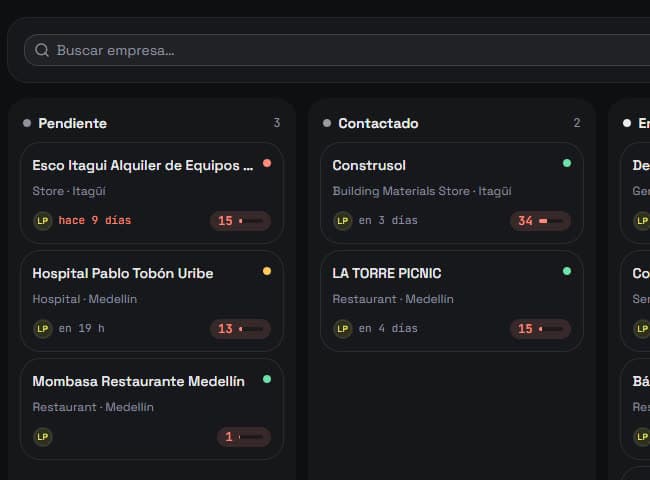This screenshot has width=650, height=480.
Task: Open the Construsol card title
Action: 369,165
